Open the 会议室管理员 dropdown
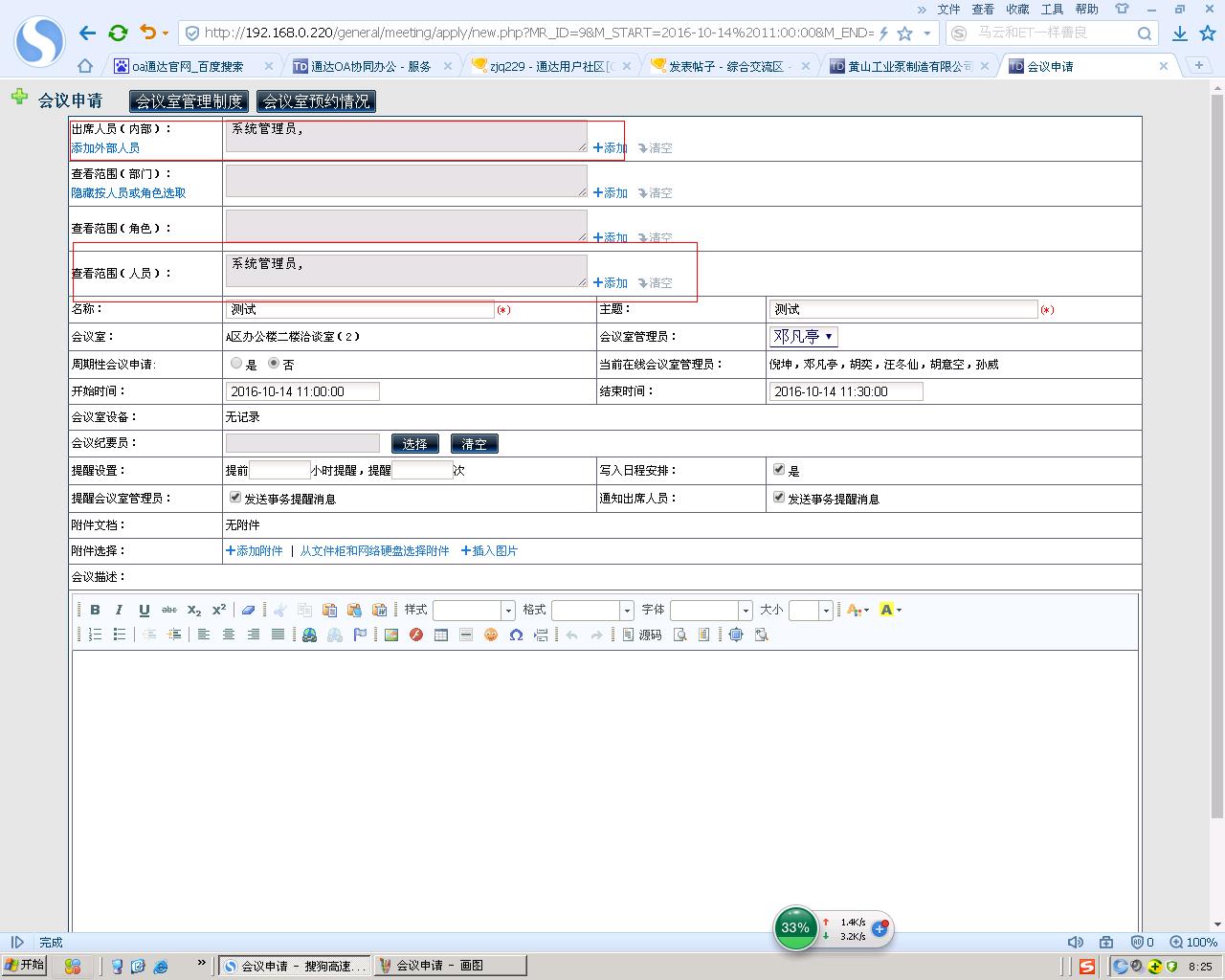The image size is (1225, 980). point(804,337)
